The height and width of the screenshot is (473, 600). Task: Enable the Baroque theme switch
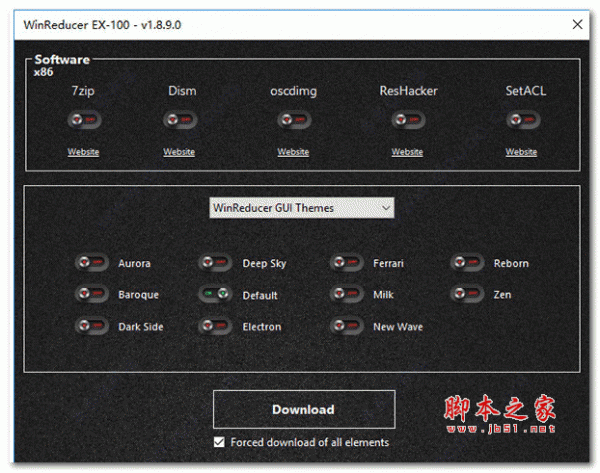click(92, 294)
